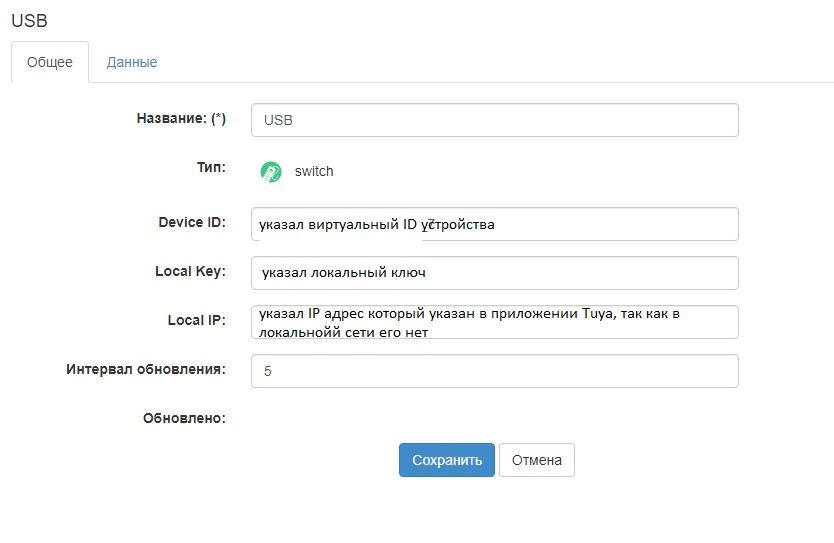Place cursor in Local Key field
The image size is (834, 543).
pos(494,272)
